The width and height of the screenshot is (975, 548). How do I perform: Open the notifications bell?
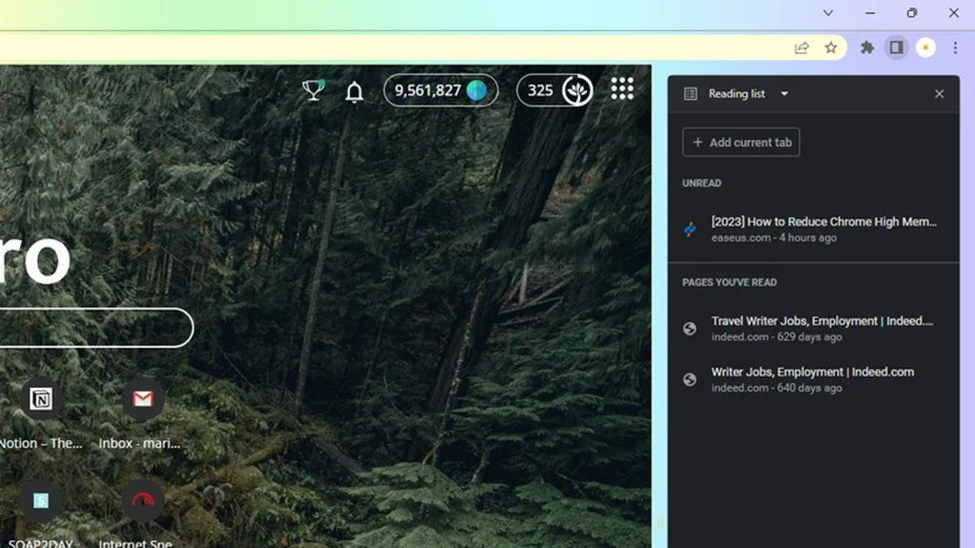point(354,92)
